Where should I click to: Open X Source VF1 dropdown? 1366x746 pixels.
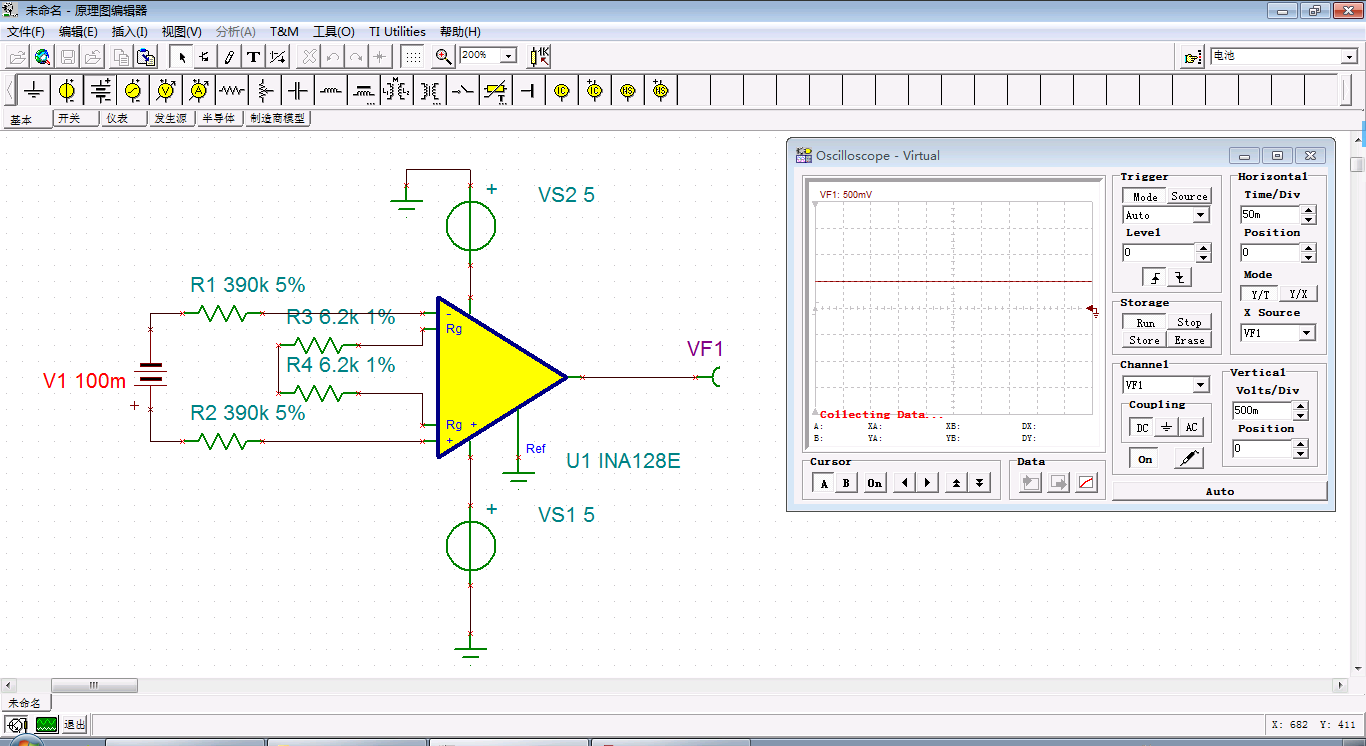tap(1306, 333)
